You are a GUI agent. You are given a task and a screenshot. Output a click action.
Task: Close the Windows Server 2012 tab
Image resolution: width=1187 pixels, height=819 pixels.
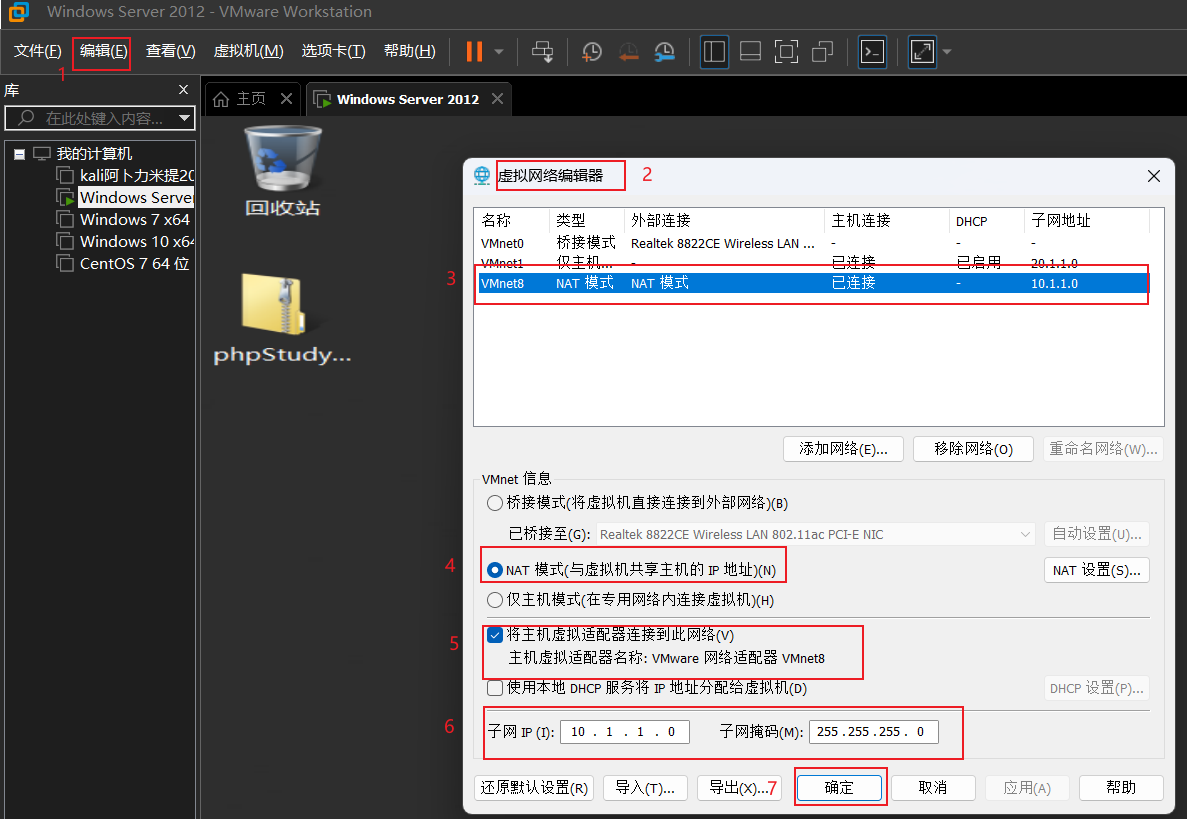497,98
